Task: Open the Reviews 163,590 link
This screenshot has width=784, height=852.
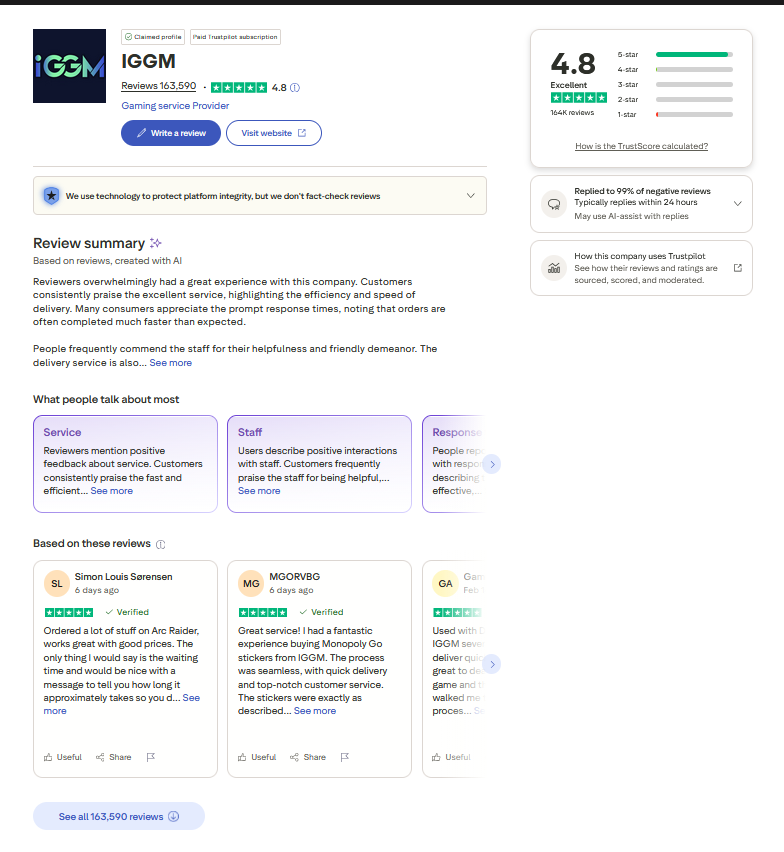Action: tap(159, 86)
